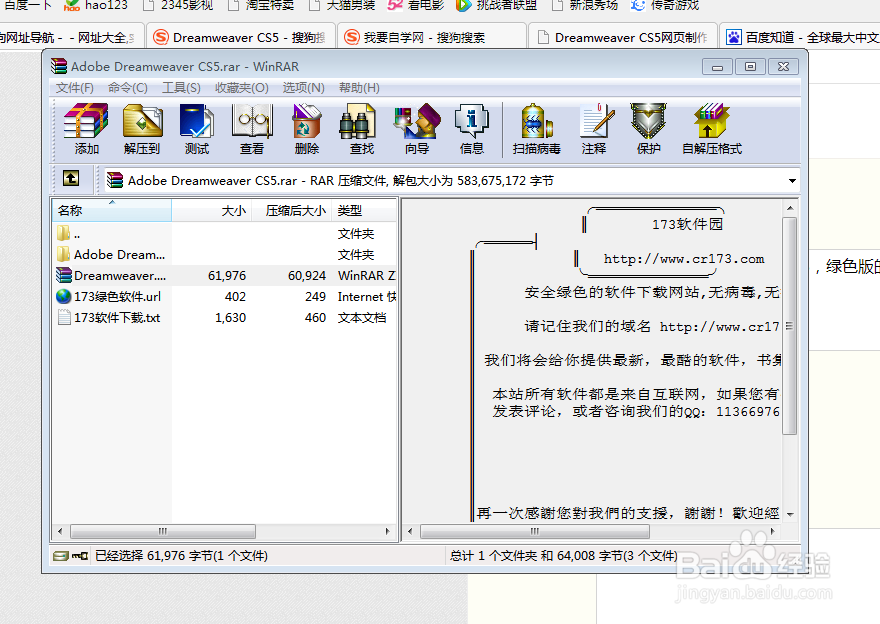The image size is (880, 624).
Task: Sort by 大小 column header
Action: pyautogui.click(x=211, y=210)
